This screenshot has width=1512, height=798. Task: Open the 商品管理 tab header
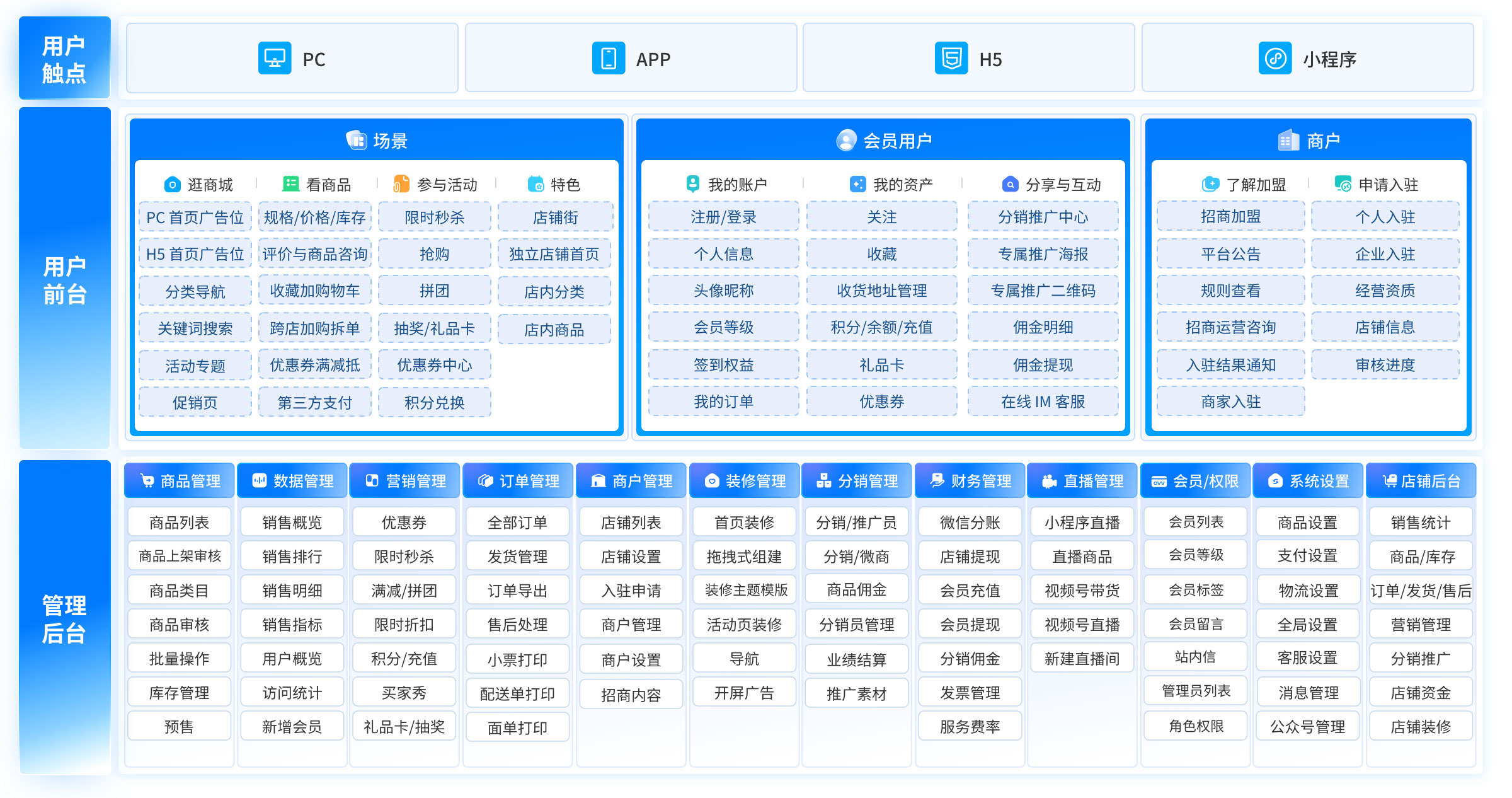click(180, 481)
